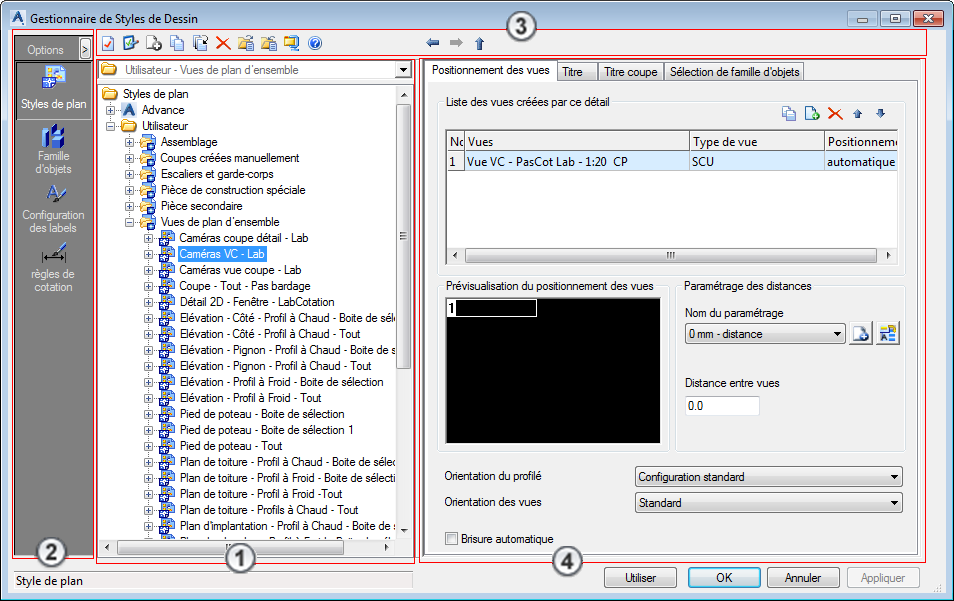Image resolution: width=954 pixels, height=601 pixels.
Task: Switch to Titre coupe tab
Action: click(630, 72)
